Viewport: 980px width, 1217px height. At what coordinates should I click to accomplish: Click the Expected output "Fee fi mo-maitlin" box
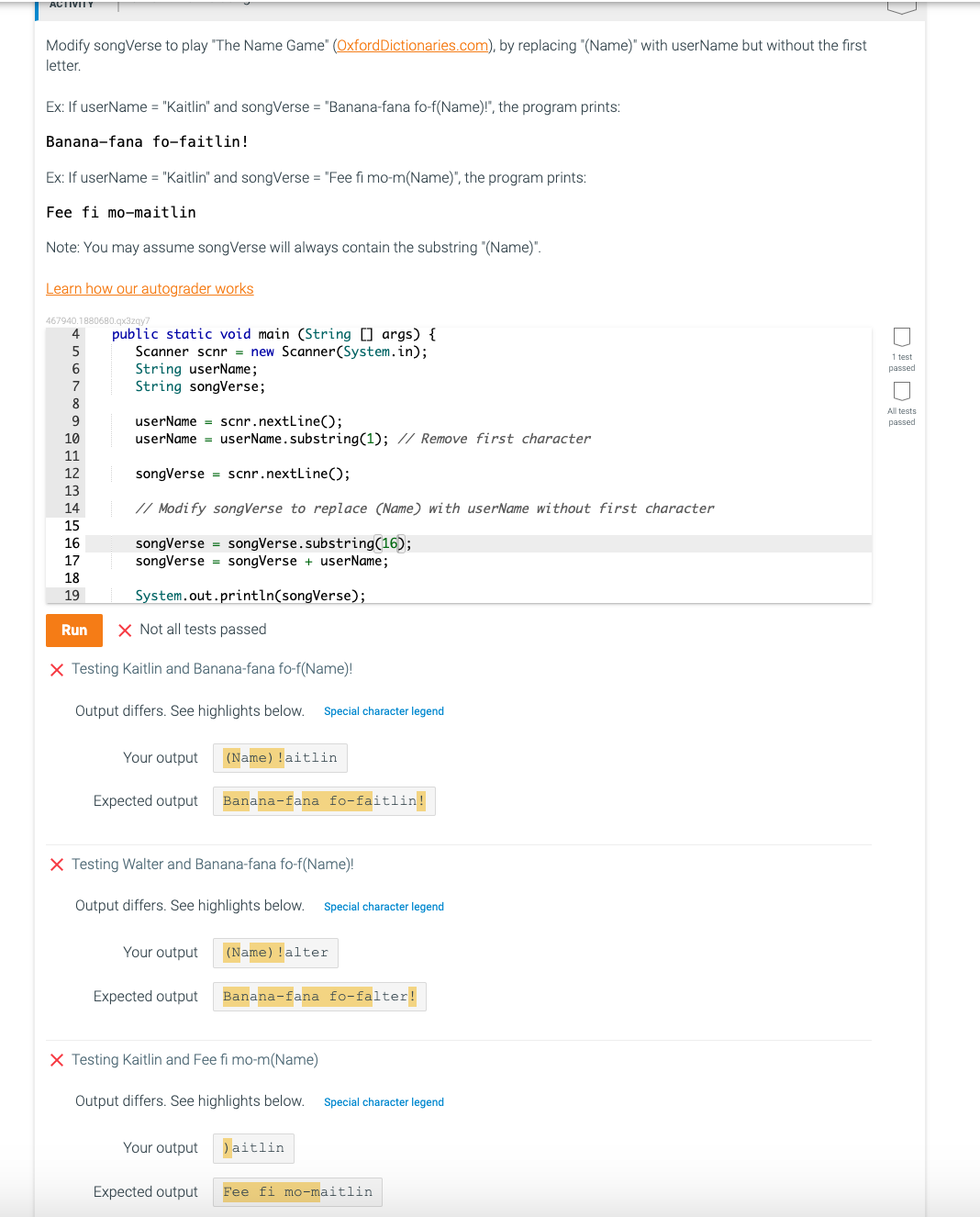point(296,1191)
